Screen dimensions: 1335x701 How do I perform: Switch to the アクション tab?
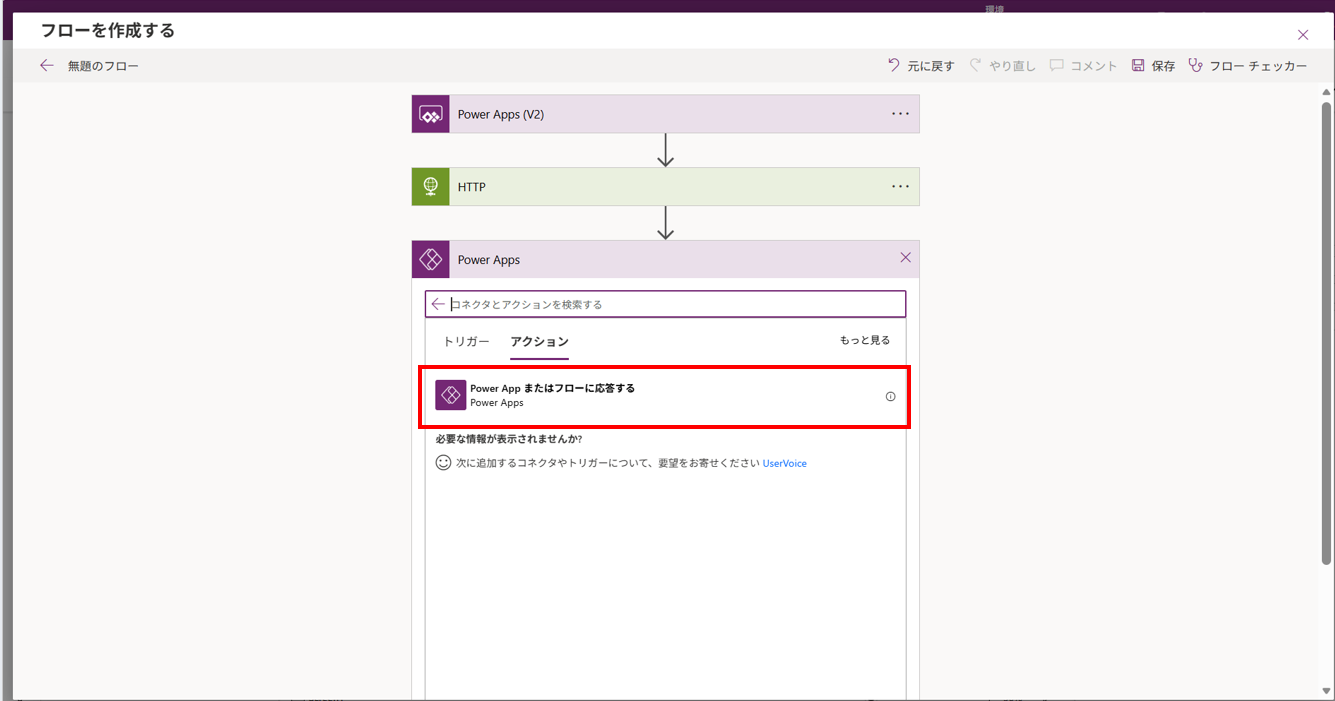539,342
